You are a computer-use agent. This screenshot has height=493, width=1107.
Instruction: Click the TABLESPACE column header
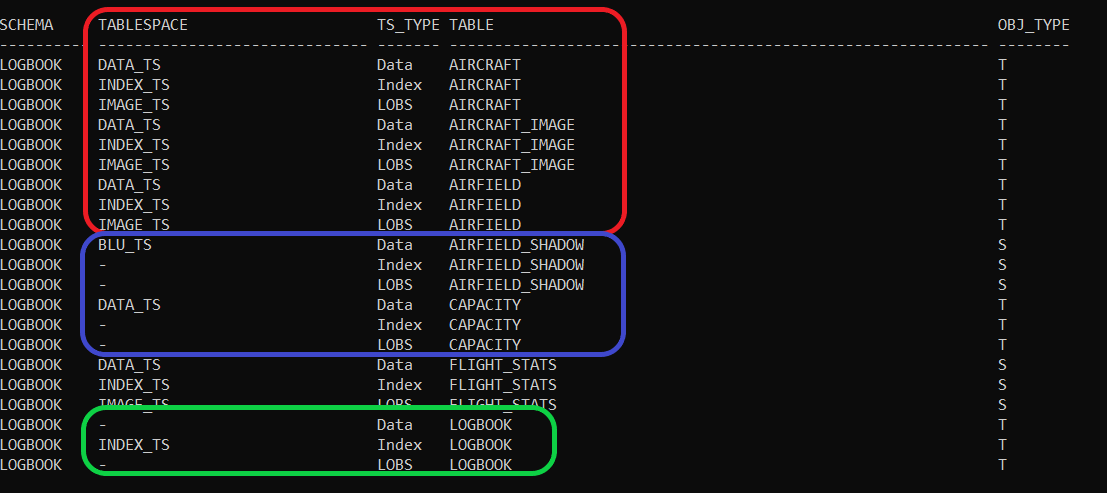[143, 25]
